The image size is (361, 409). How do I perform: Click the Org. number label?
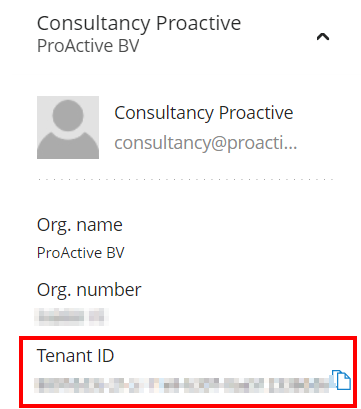click(x=89, y=290)
